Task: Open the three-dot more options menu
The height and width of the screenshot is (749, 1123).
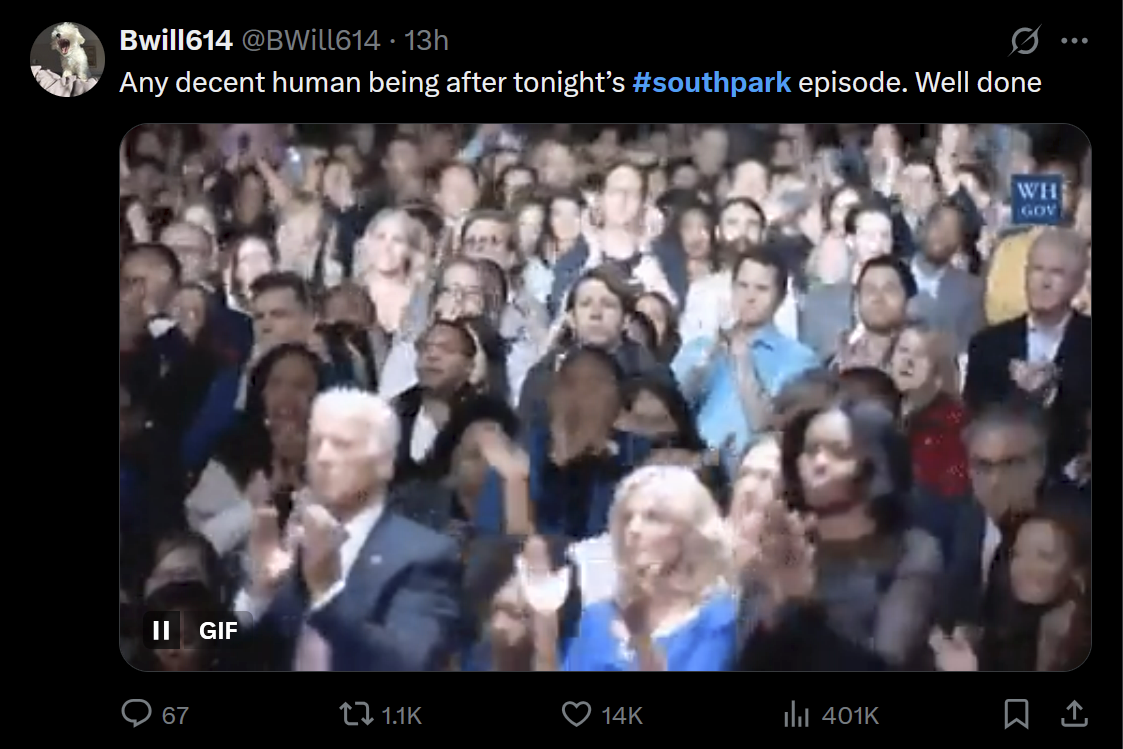Action: [x=1074, y=41]
